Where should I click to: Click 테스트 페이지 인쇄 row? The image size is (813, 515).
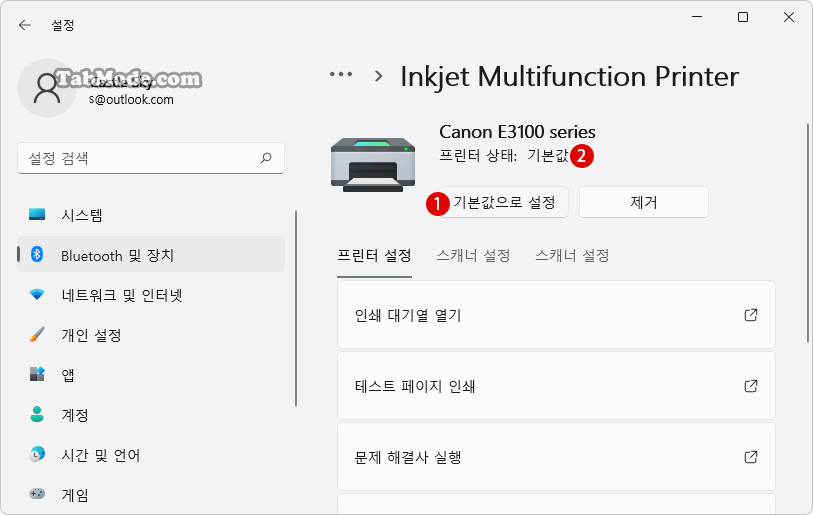(x=556, y=386)
